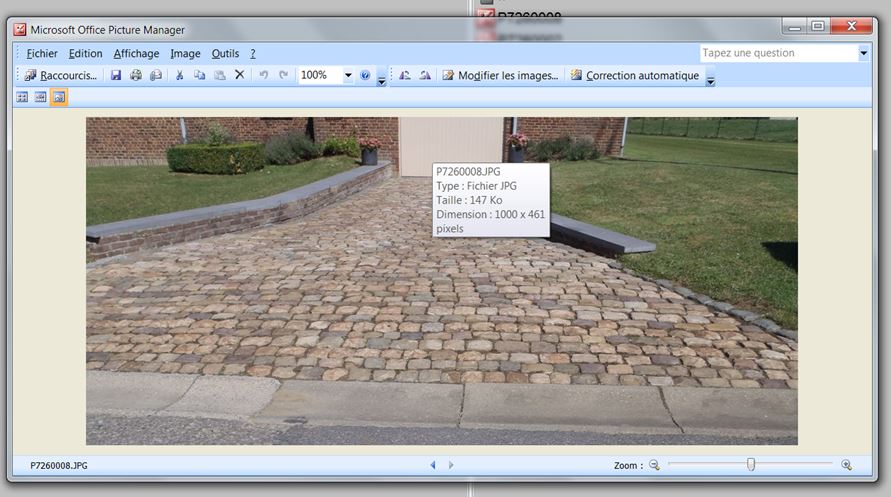This screenshot has width=891, height=497.
Task: Copy using the copy icon
Action: tap(199, 75)
